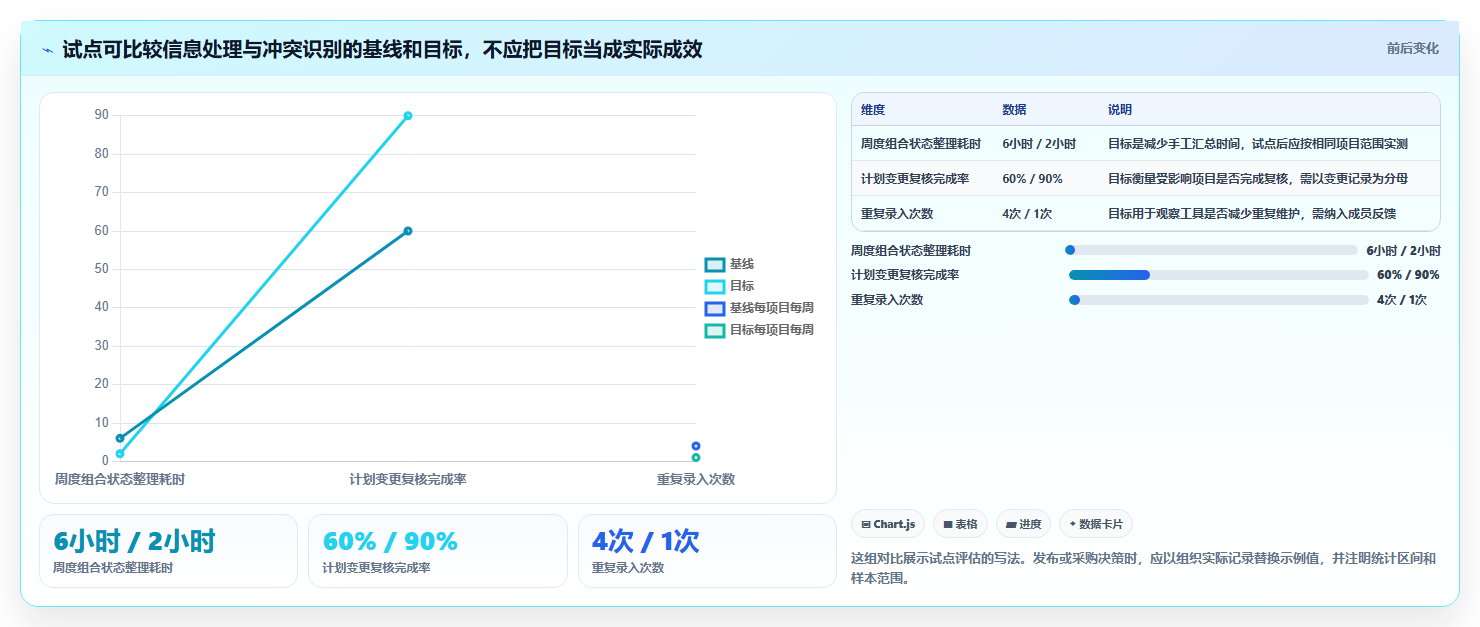The image size is (1480, 627).
Task: Toggle the 基线 legend entry
Action: [x=729, y=264]
